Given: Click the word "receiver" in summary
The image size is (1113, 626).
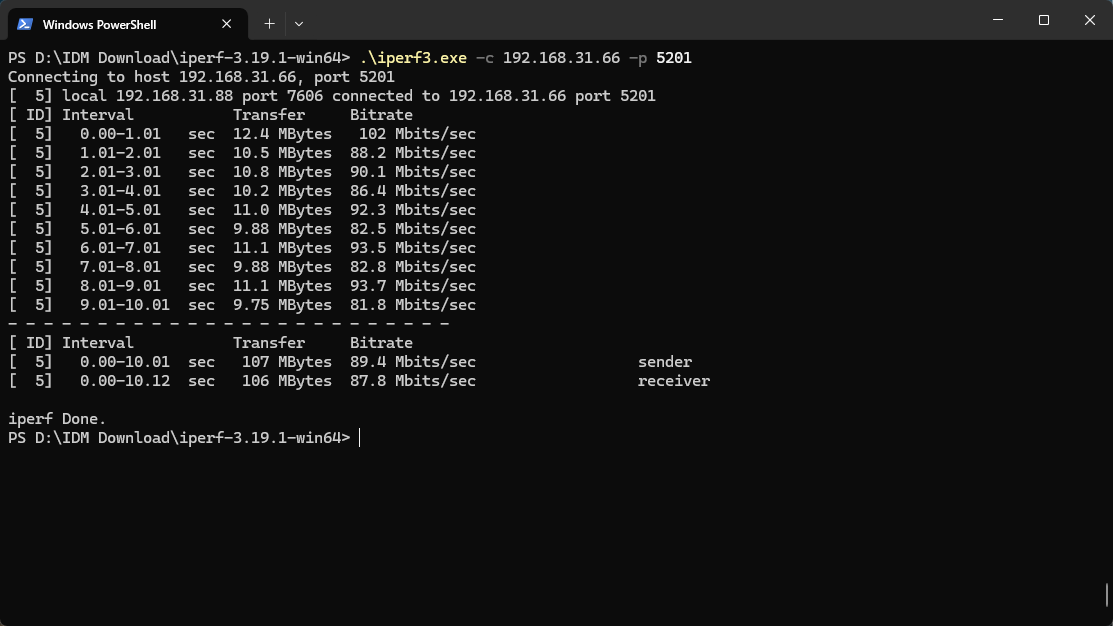Looking at the screenshot, I should [674, 381].
